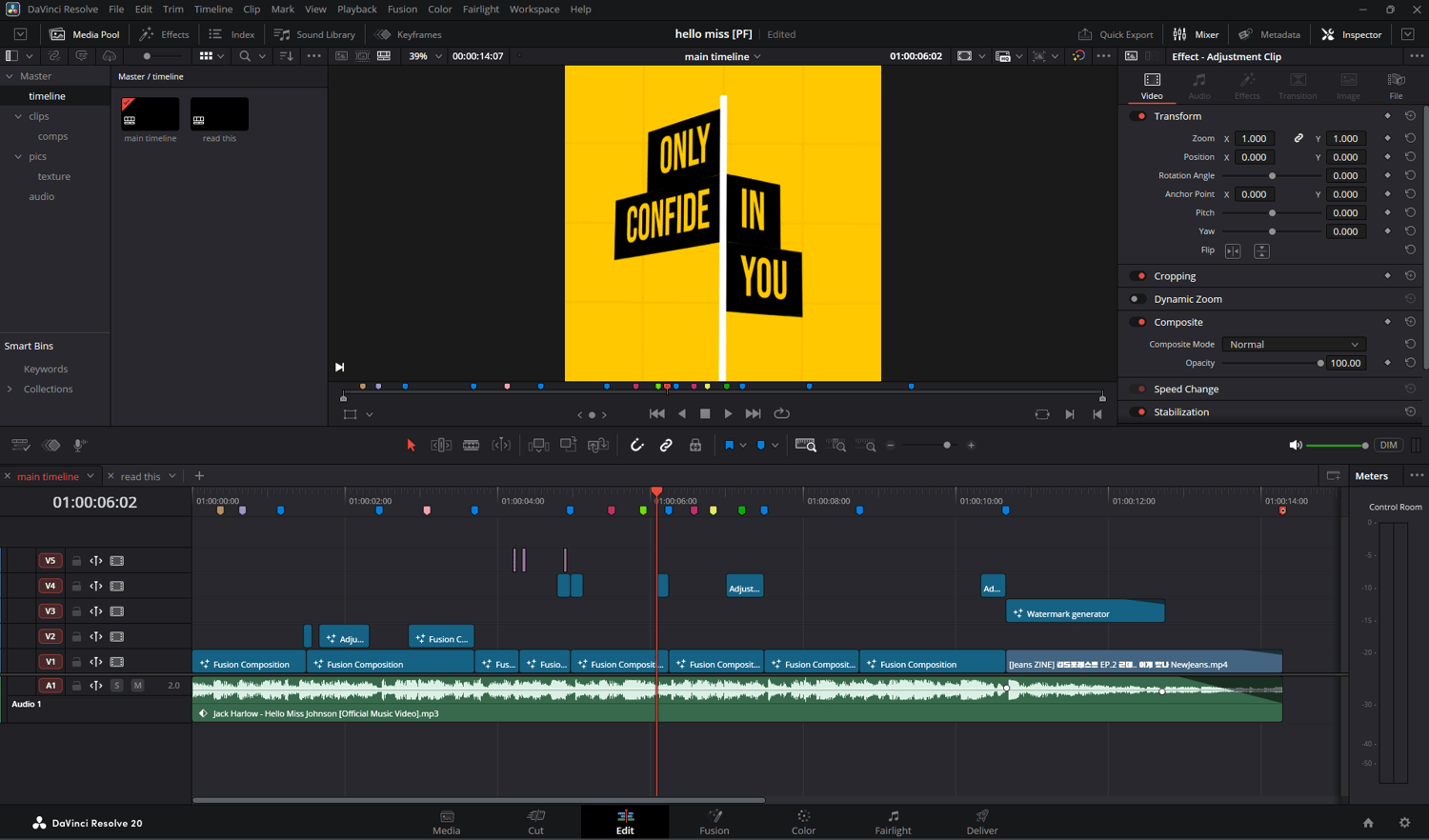Mute the Audio 1 track

click(138, 686)
